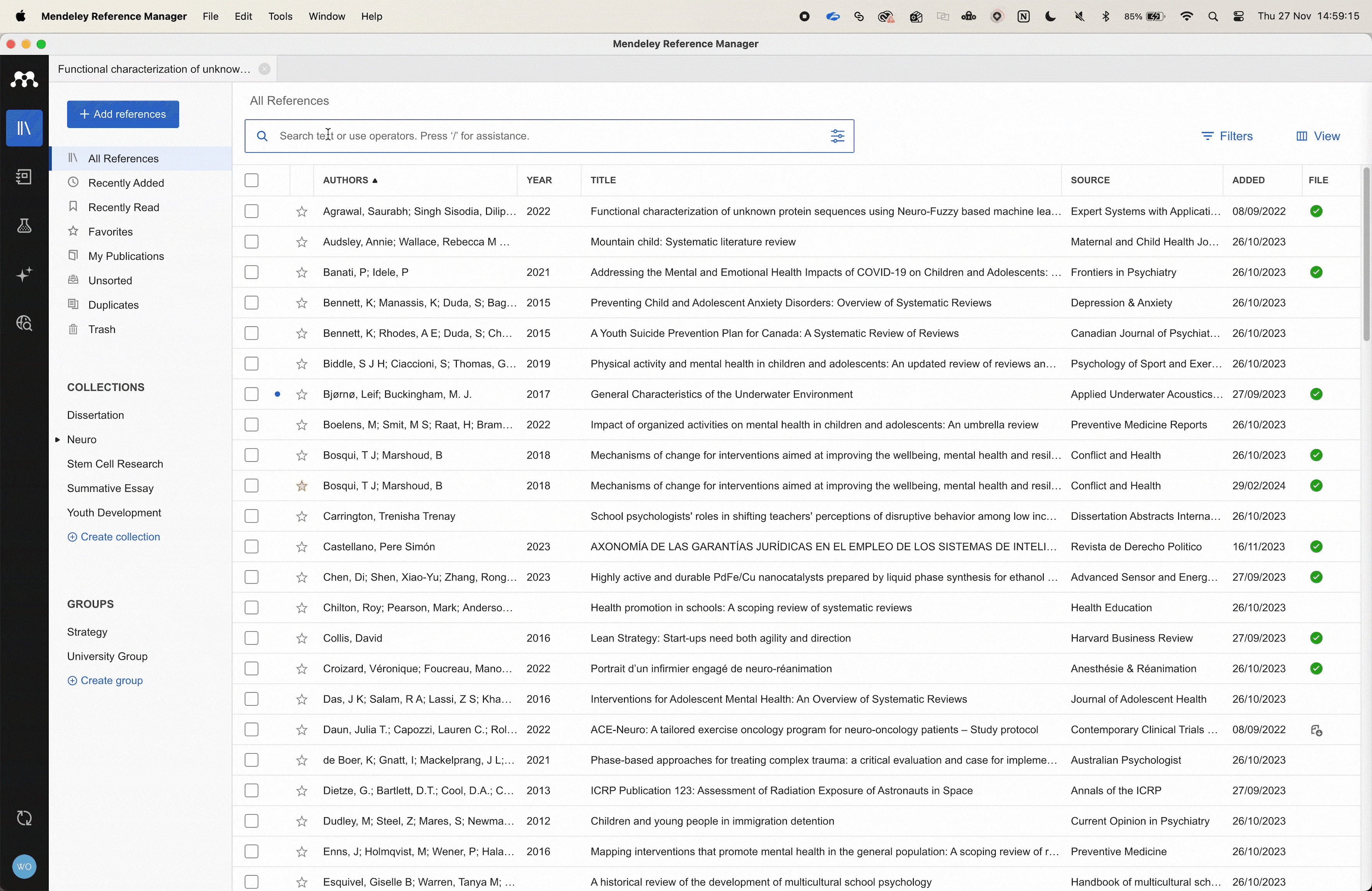Tick the checkbox for Banati, P; Idele reference

click(x=251, y=273)
